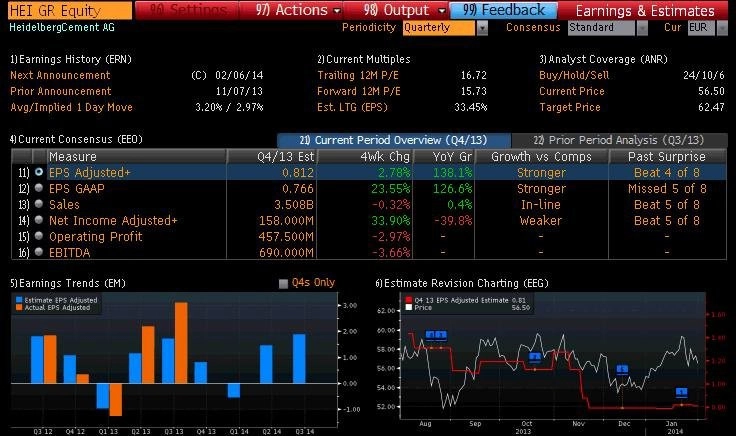Click the blue marker near Jan on chart
Viewport: 736px width, 436px height.
(682, 392)
